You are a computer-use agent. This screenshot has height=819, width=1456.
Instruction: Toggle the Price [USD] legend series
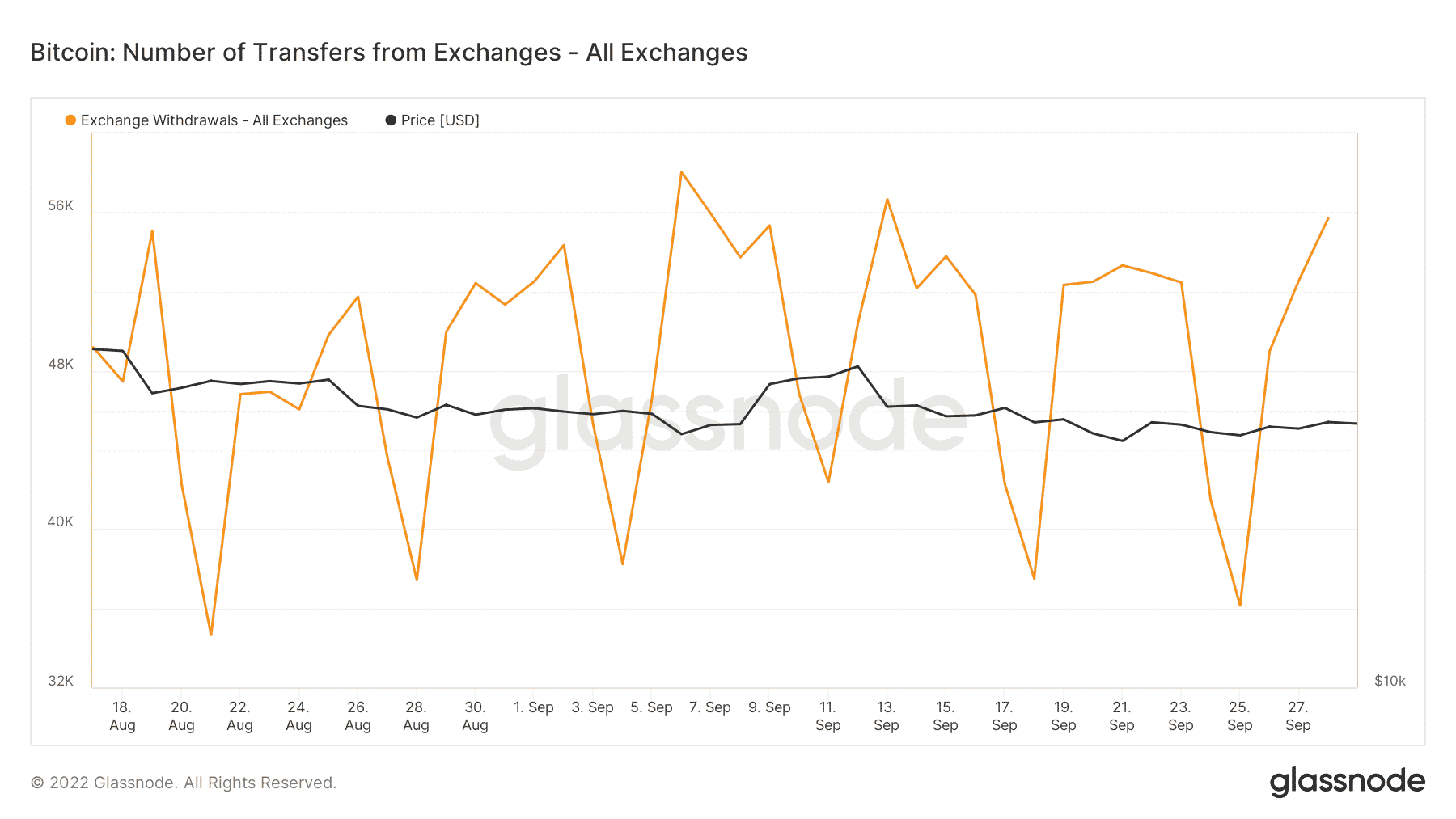tap(440, 120)
